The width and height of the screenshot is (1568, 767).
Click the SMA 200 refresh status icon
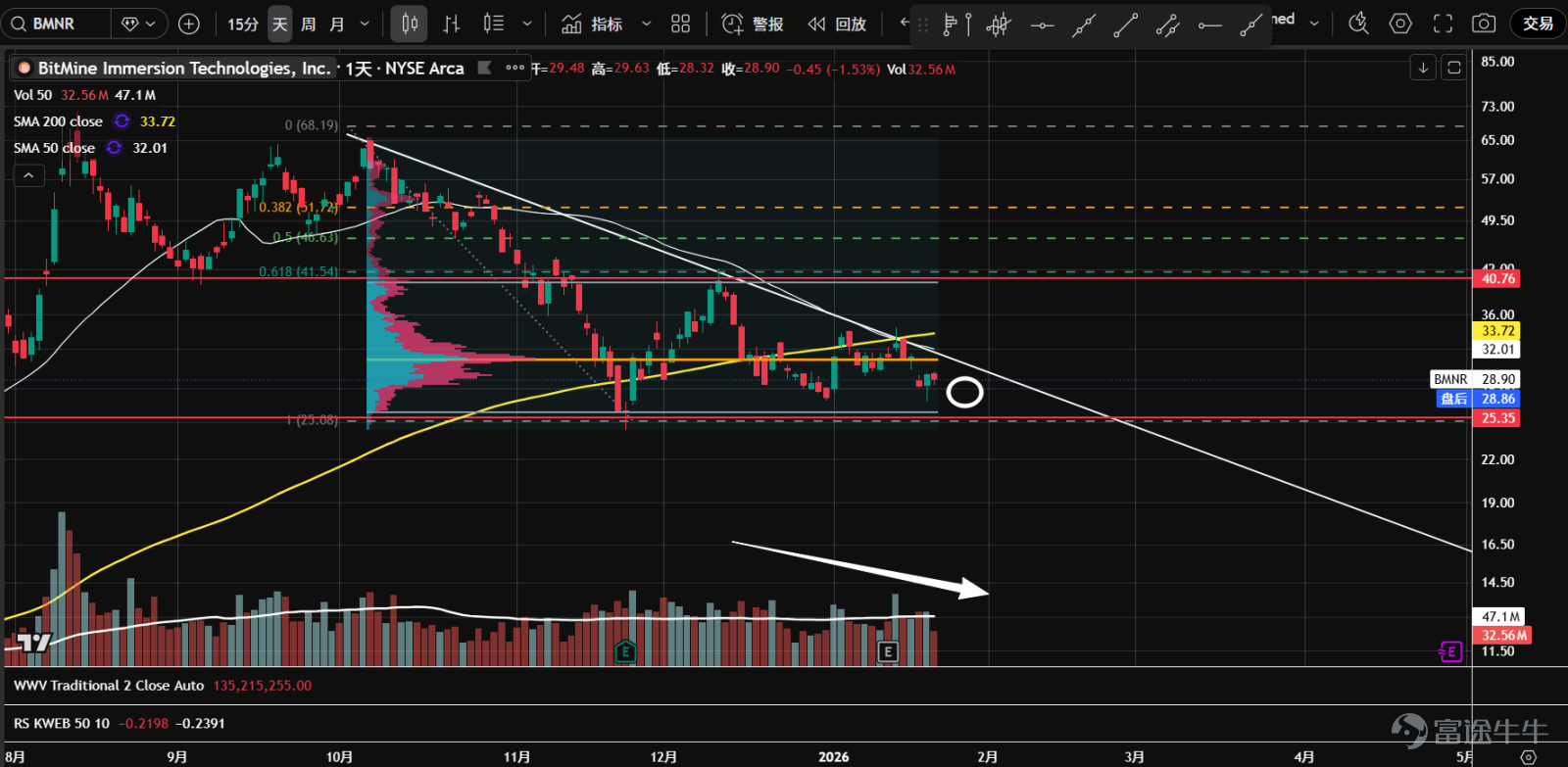122,121
